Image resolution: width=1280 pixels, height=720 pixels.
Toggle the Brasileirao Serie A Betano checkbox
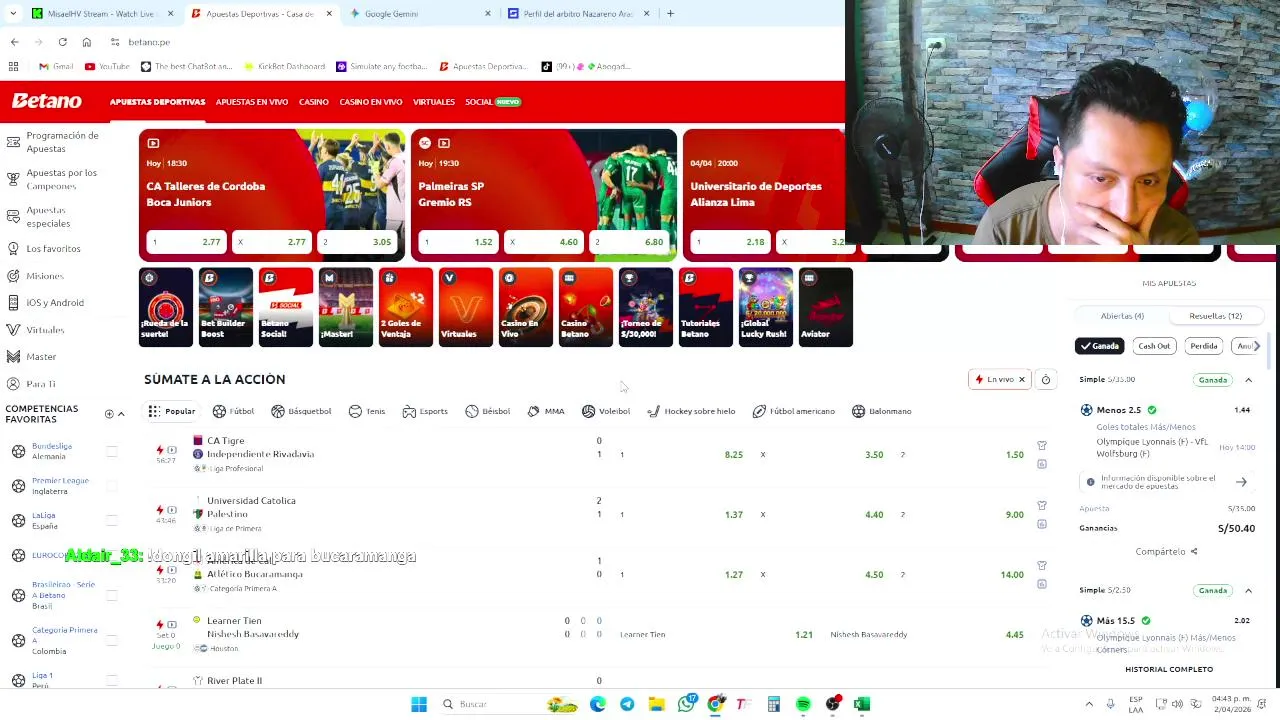coord(112,595)
